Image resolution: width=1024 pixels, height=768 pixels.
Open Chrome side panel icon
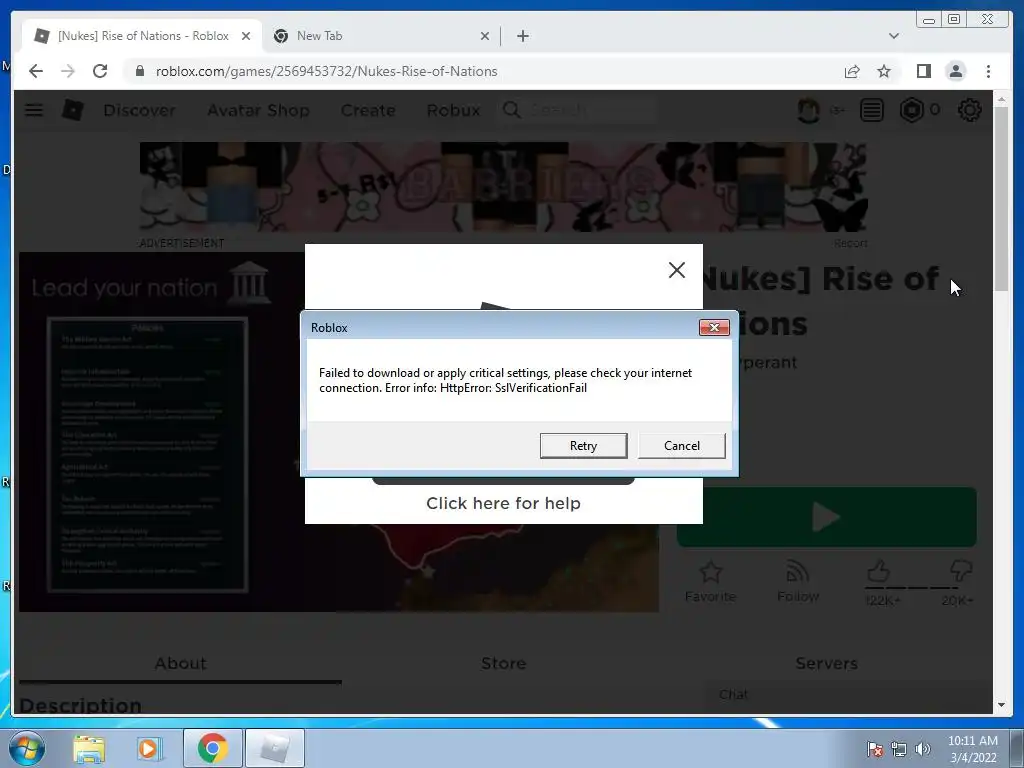pyautogui.click(x=923, y=71)
